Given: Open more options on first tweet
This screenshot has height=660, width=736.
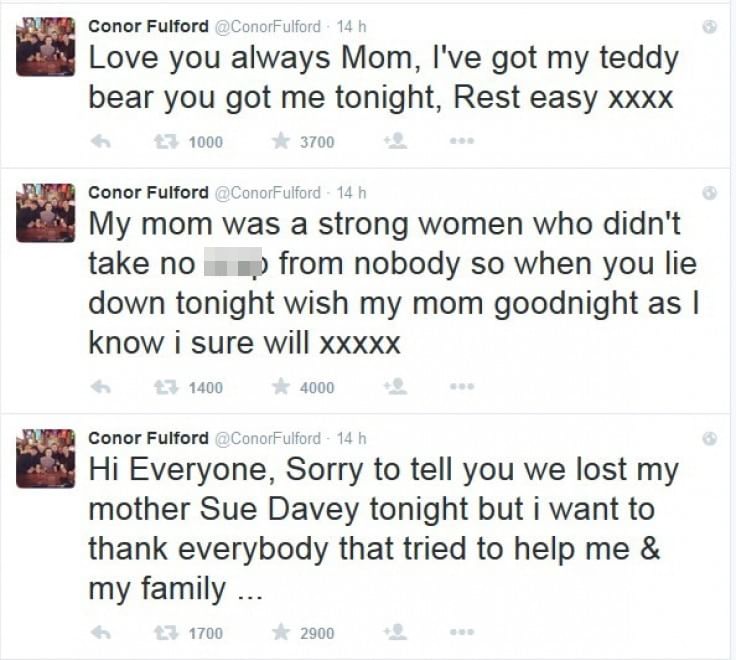Looking at the screenshot, I should pos(462,141).
